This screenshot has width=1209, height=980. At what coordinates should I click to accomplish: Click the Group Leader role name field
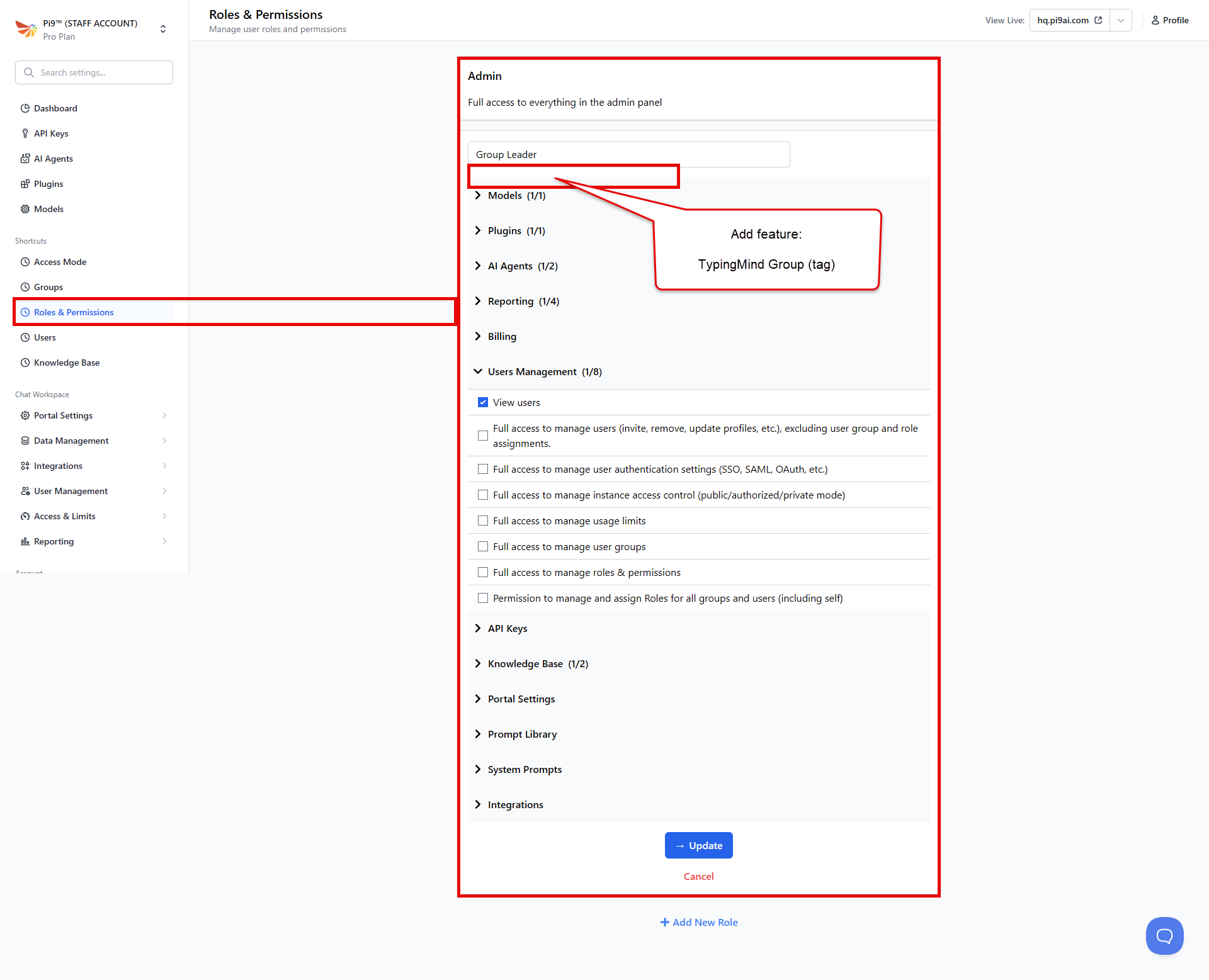pyautogui.click(x=628, y=154)
